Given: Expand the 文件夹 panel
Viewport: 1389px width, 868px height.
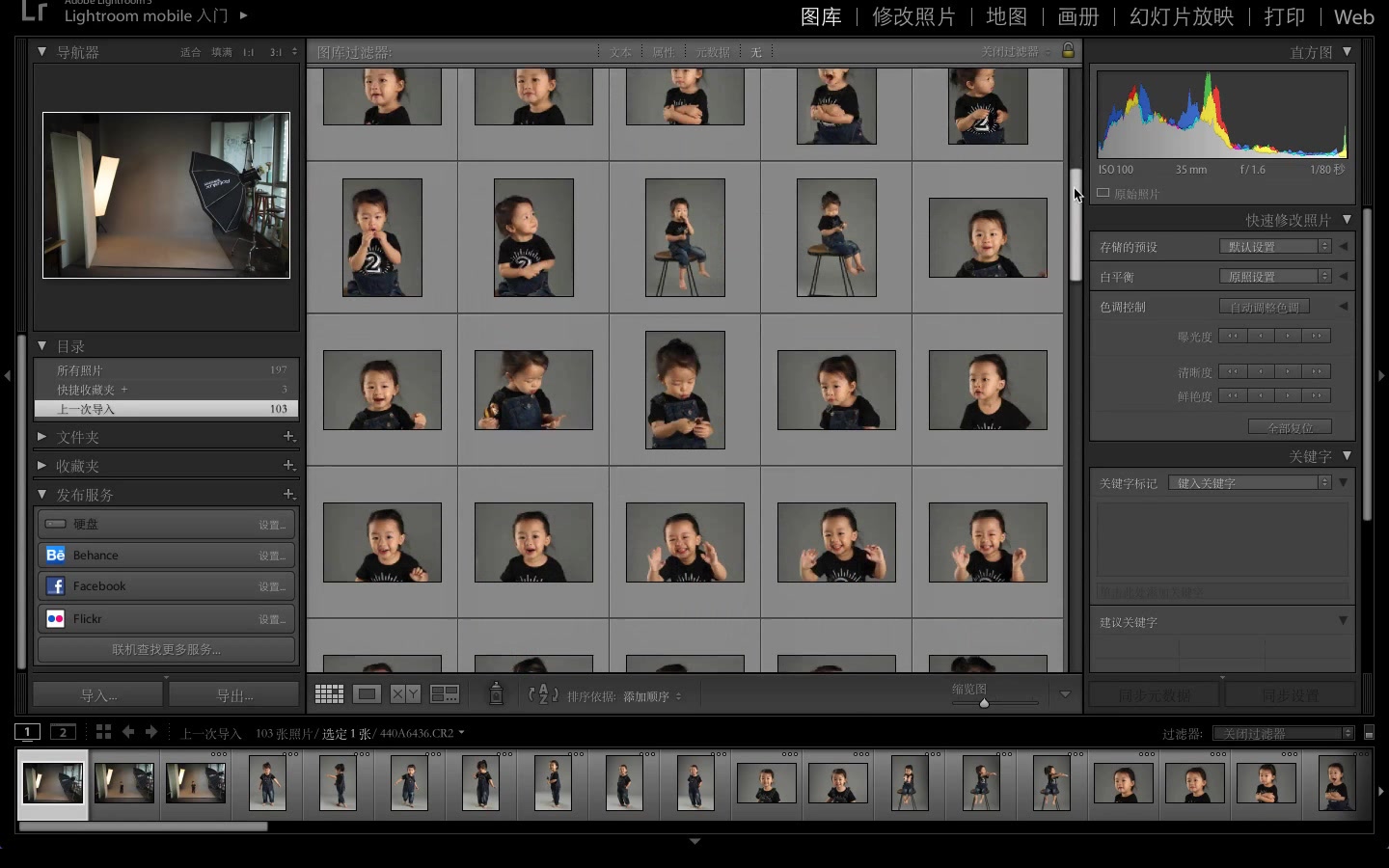Looking at the screenshot, I should point(41,437).
